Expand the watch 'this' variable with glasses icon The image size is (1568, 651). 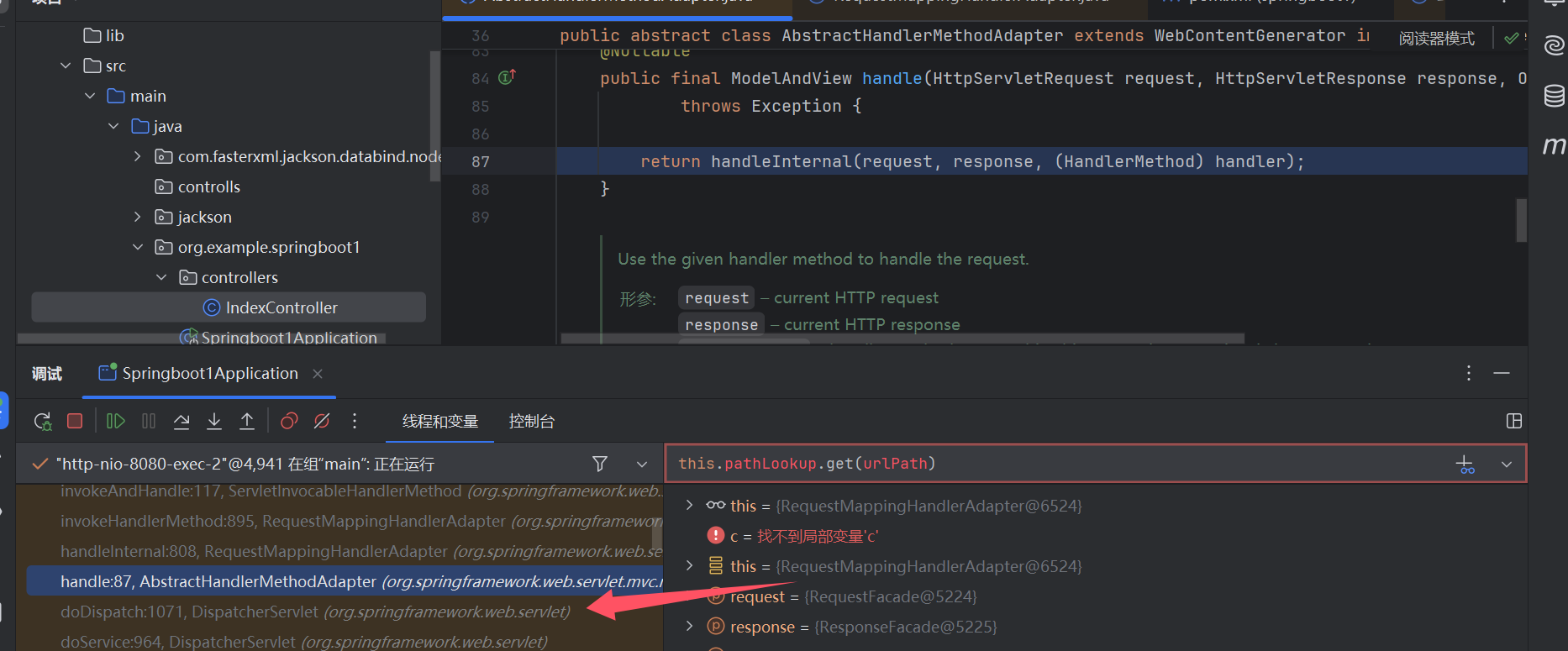coord(690,506)
